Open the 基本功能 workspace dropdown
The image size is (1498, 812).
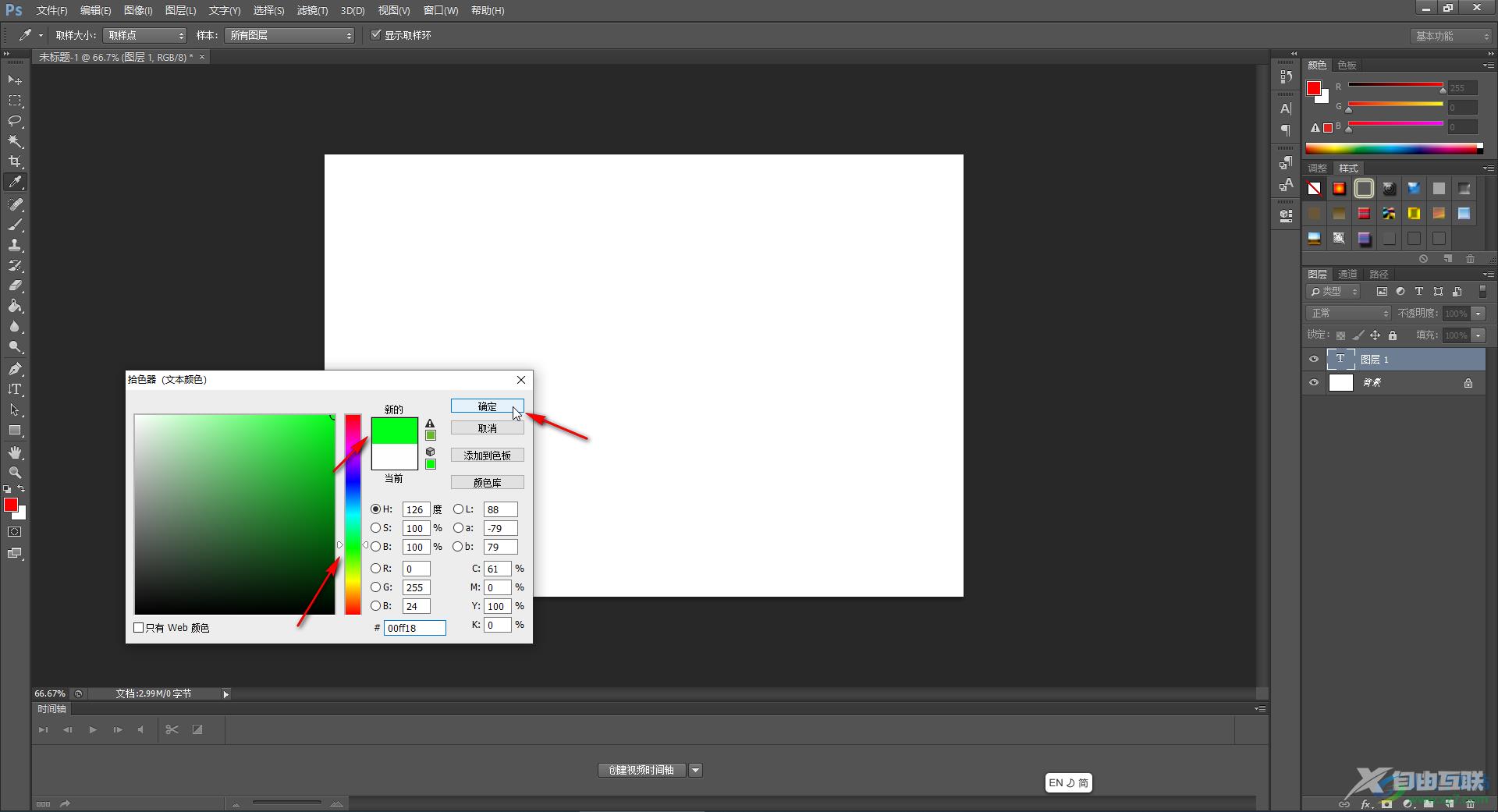[1451, 36]
